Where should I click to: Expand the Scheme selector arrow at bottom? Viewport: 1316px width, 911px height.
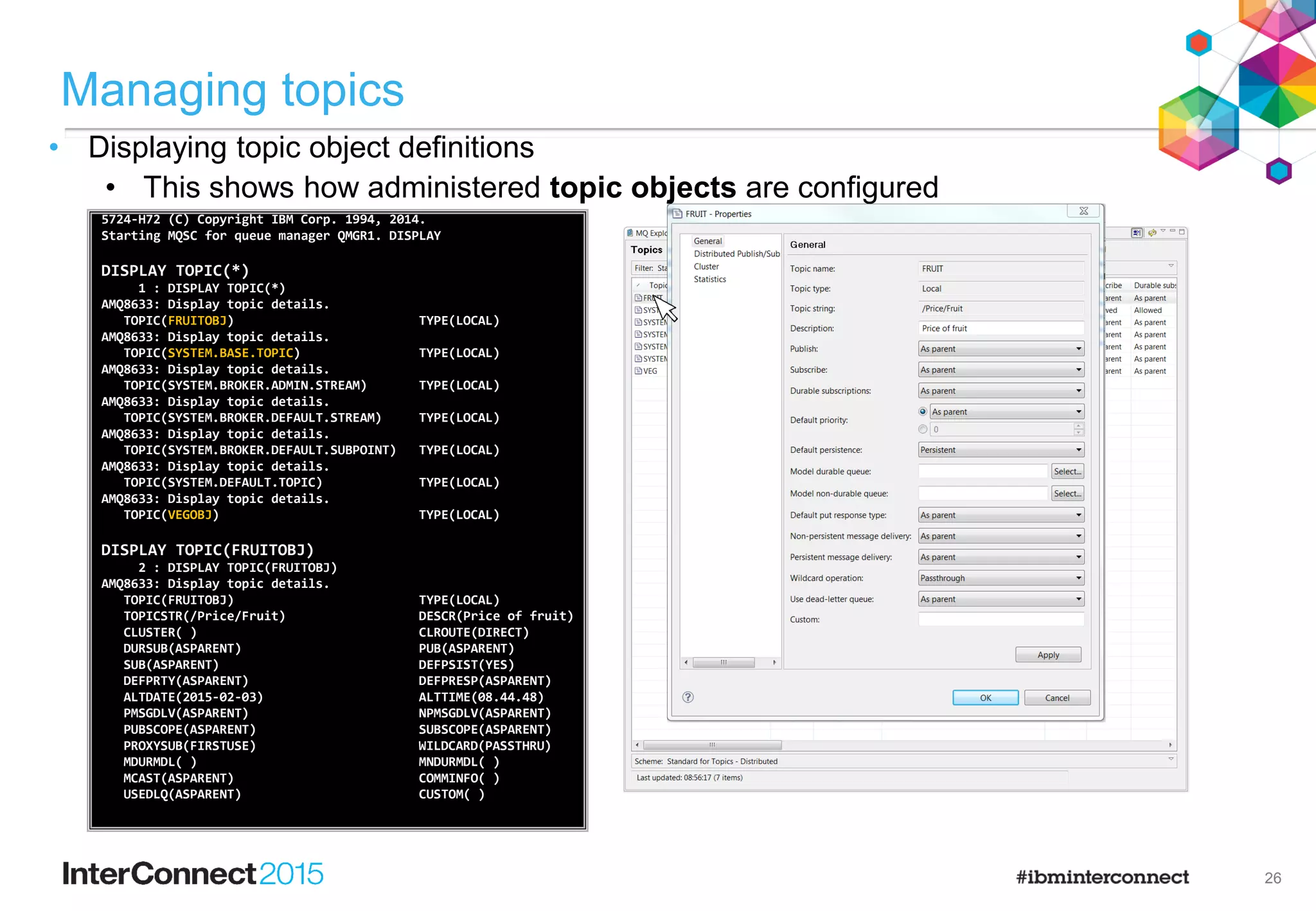1171,759
